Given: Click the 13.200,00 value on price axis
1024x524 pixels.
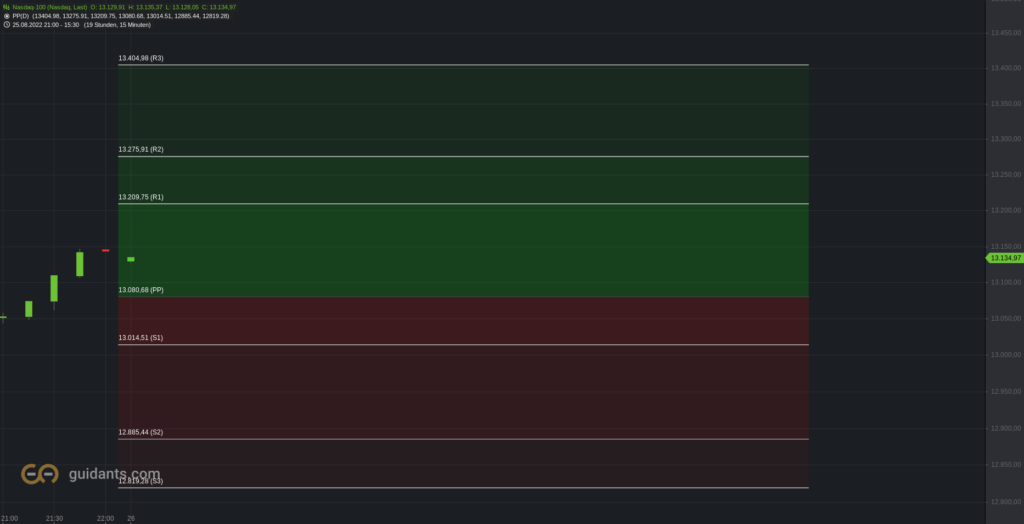Looking at the screenshot, I should pos(1006,210).
